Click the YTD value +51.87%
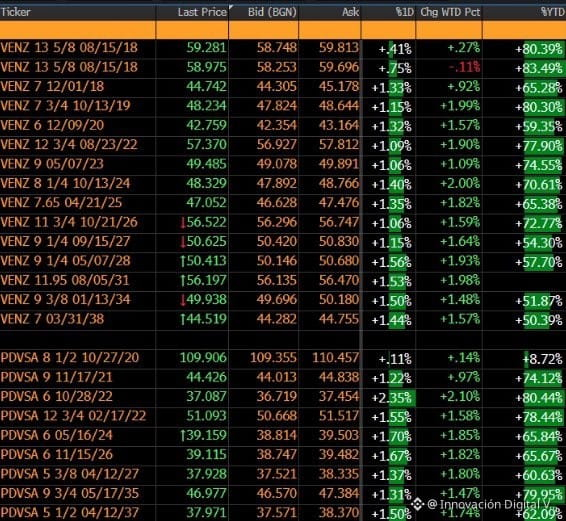This screenshot has width=566, height=521. (x=539, y=301)
